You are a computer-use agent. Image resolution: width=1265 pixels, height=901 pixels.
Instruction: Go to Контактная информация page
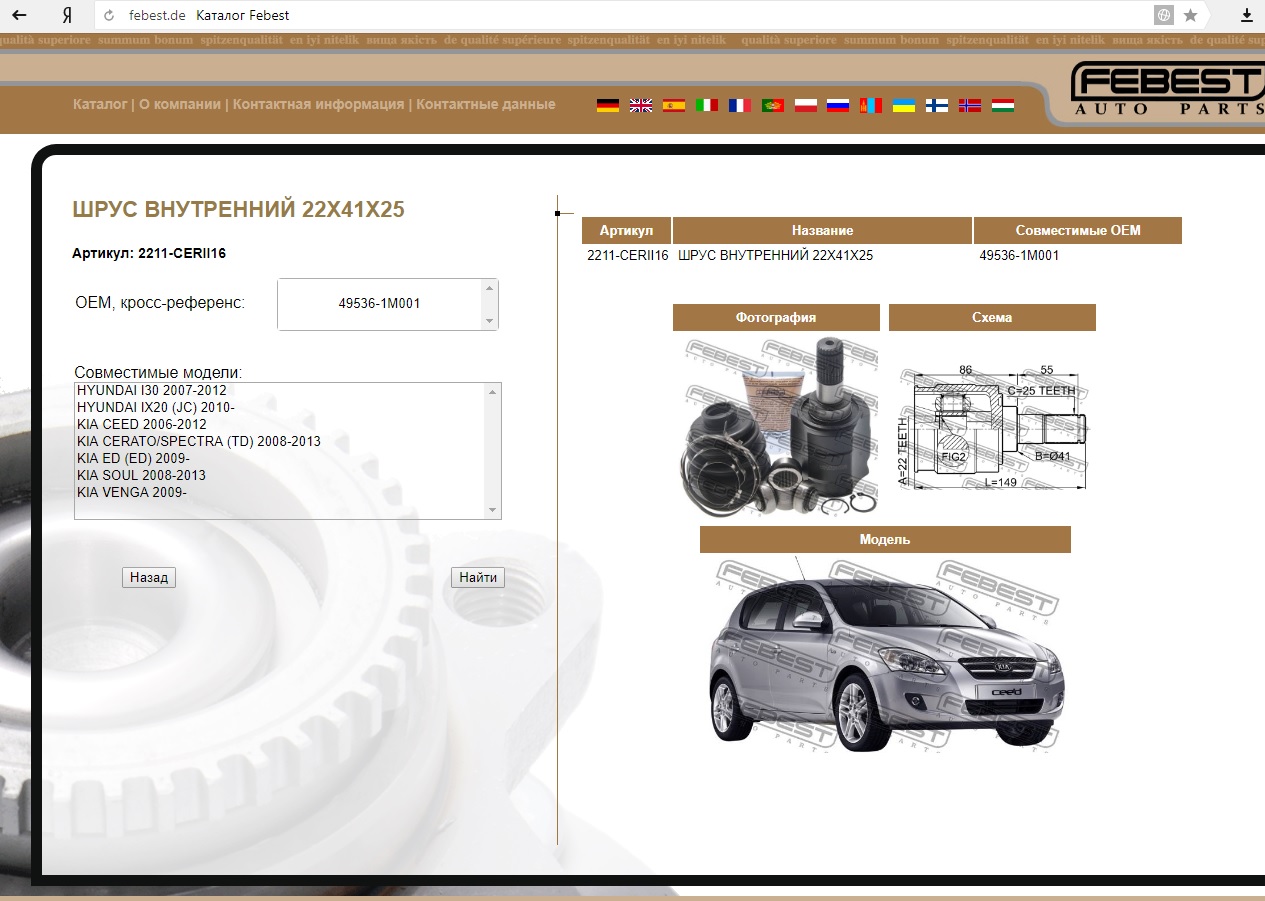pos(318,104)
